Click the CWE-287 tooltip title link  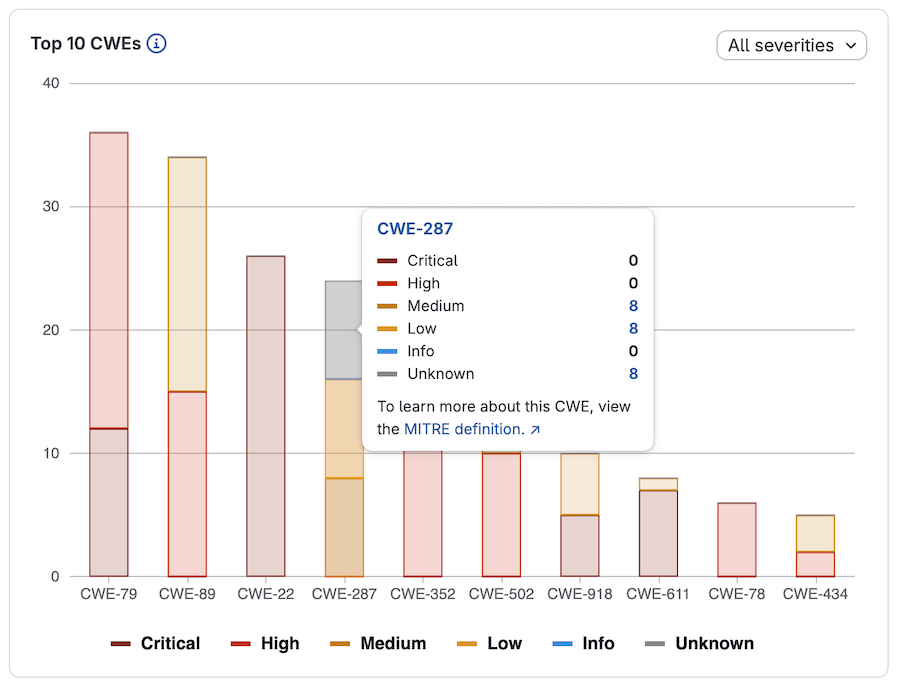pos(415,228)
